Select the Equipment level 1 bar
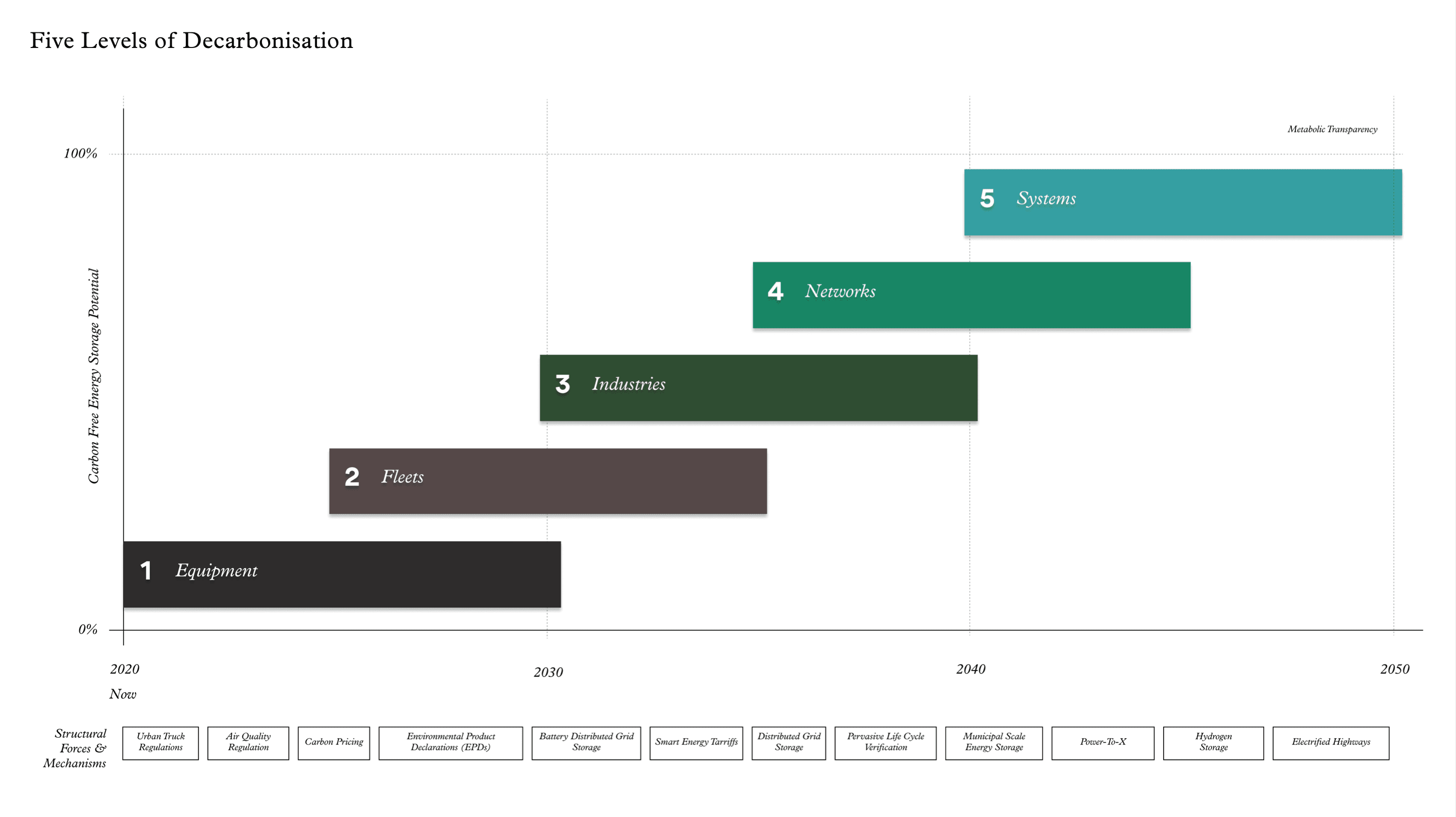The height and width of the screenshot is (817, 1456). 342,574
